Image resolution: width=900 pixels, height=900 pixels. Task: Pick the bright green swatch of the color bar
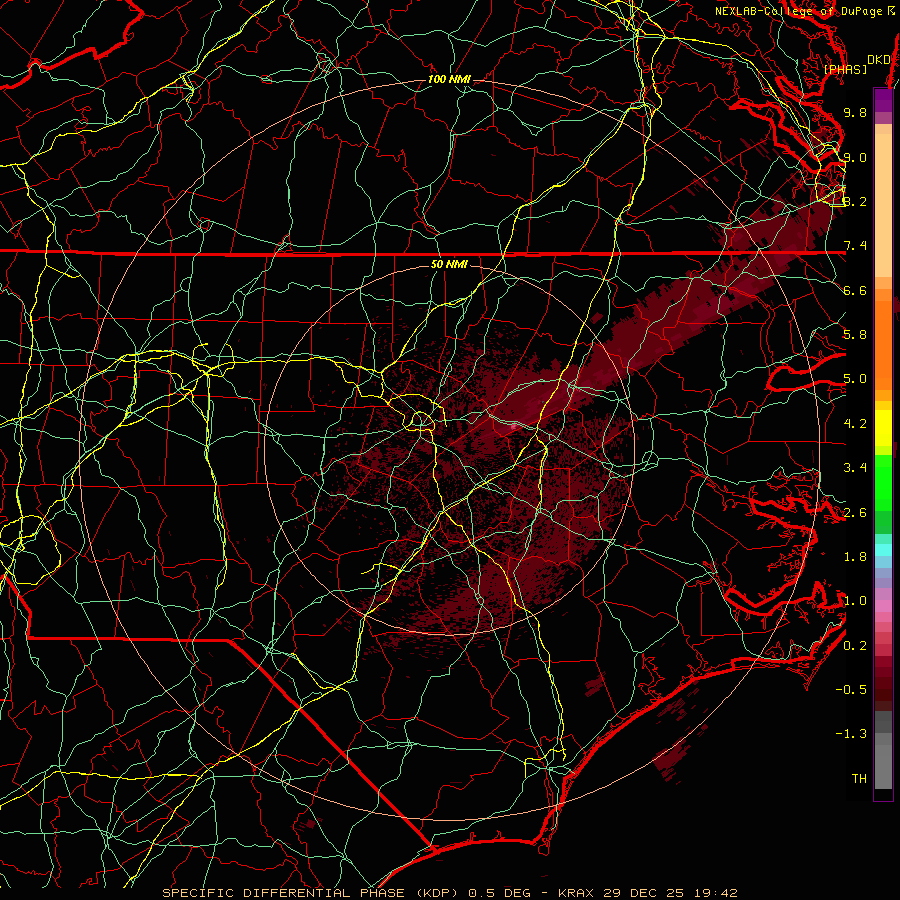tap(884, 482)
